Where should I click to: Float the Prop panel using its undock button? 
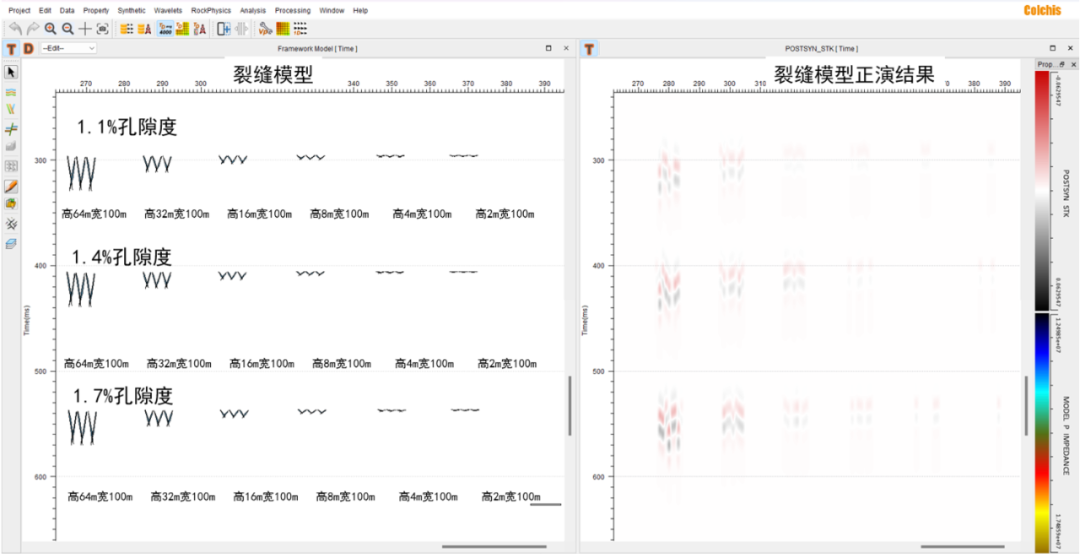point(1061,63)
